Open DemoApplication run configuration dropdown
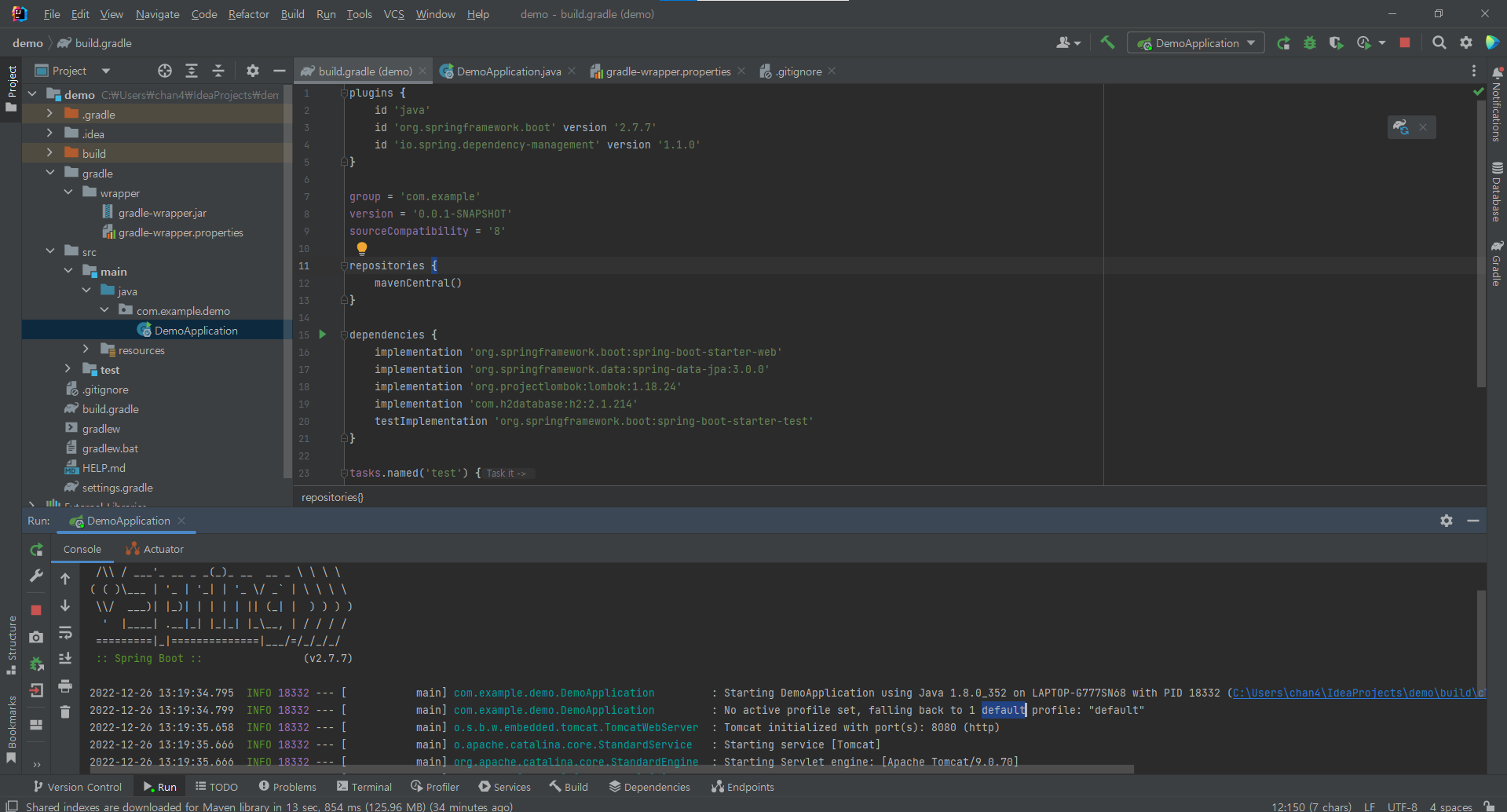Image resolution: width=1507 pixels, height=812 pixels. 1197,43
